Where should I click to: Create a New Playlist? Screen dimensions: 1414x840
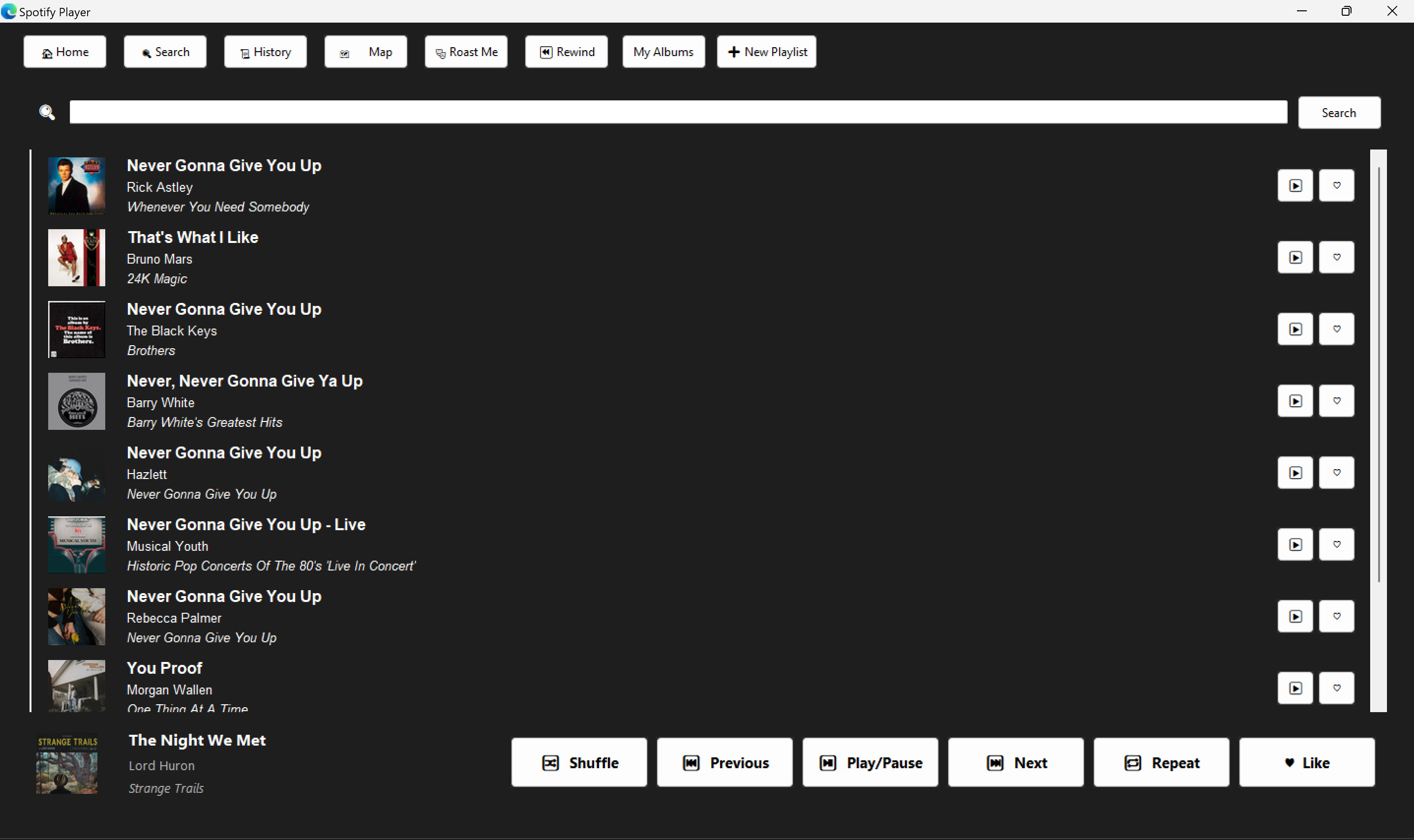click(766, 52)
